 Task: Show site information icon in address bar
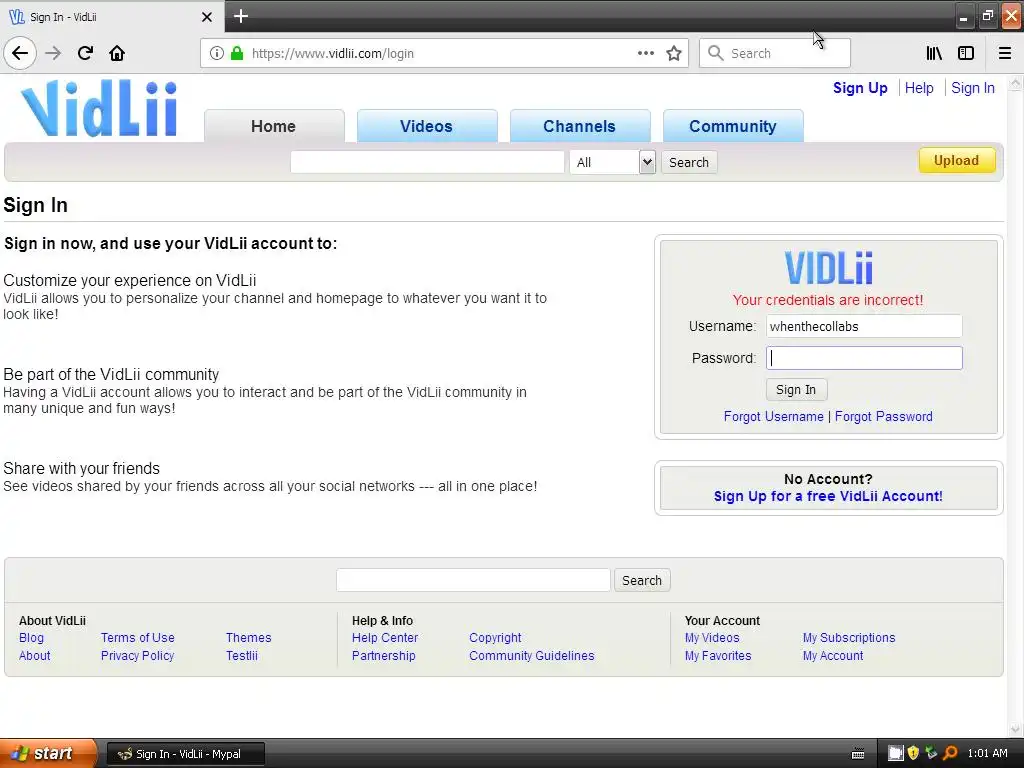(x=216, y=53)
